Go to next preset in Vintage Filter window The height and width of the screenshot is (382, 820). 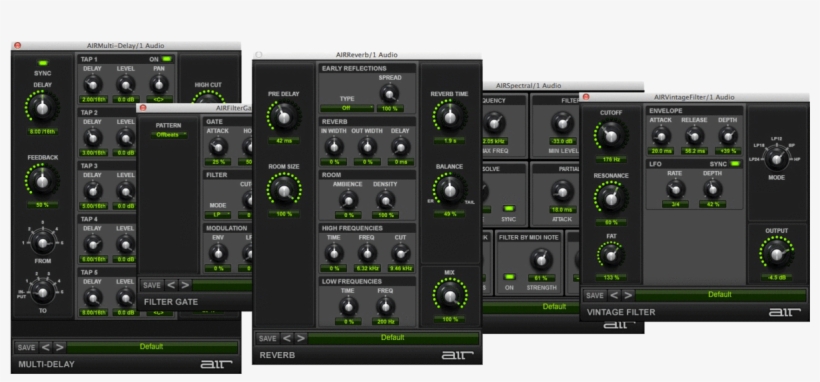pos(628,295)
